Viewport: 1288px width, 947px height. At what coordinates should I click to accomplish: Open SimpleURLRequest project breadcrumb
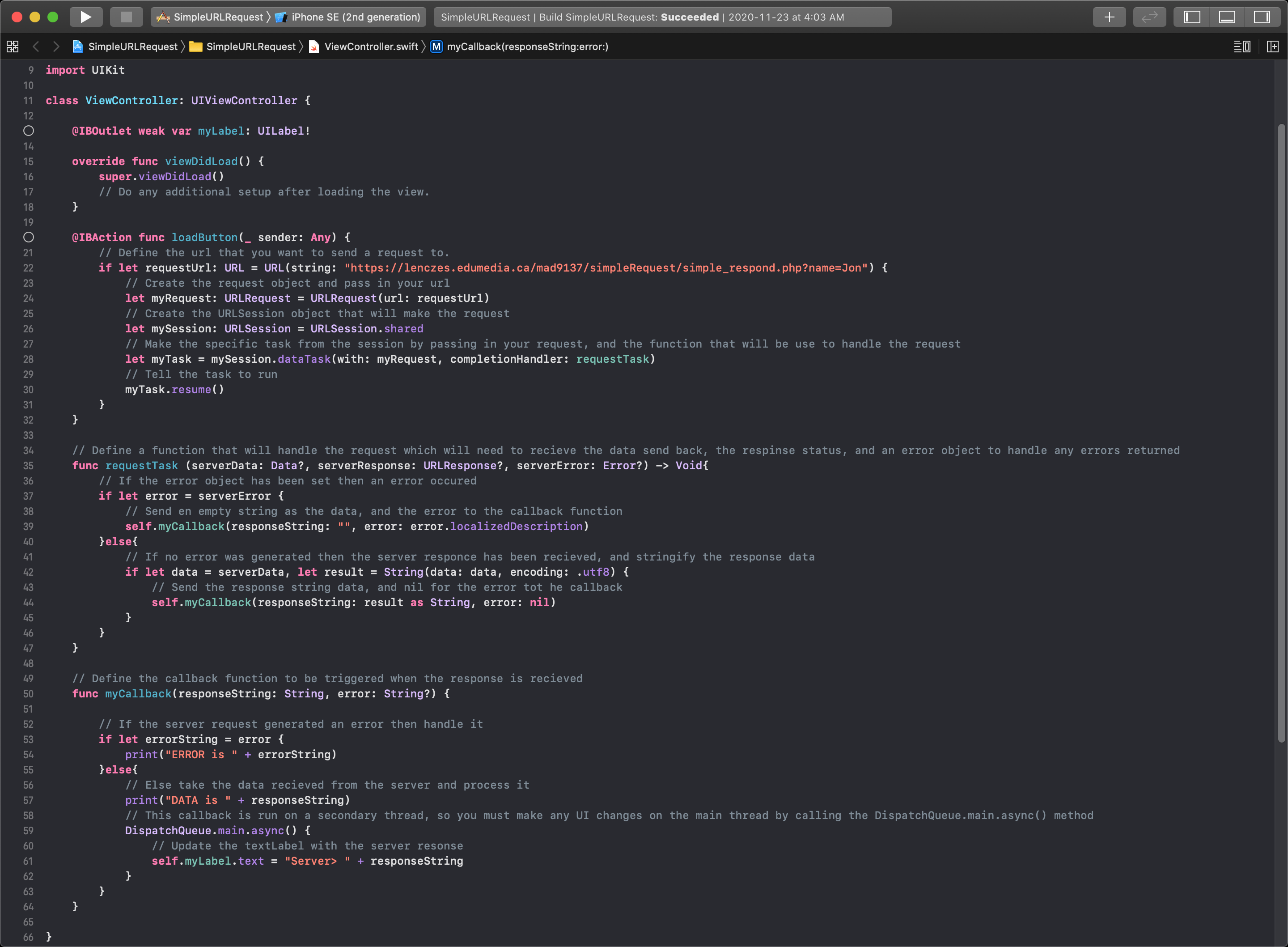point(125,47)
